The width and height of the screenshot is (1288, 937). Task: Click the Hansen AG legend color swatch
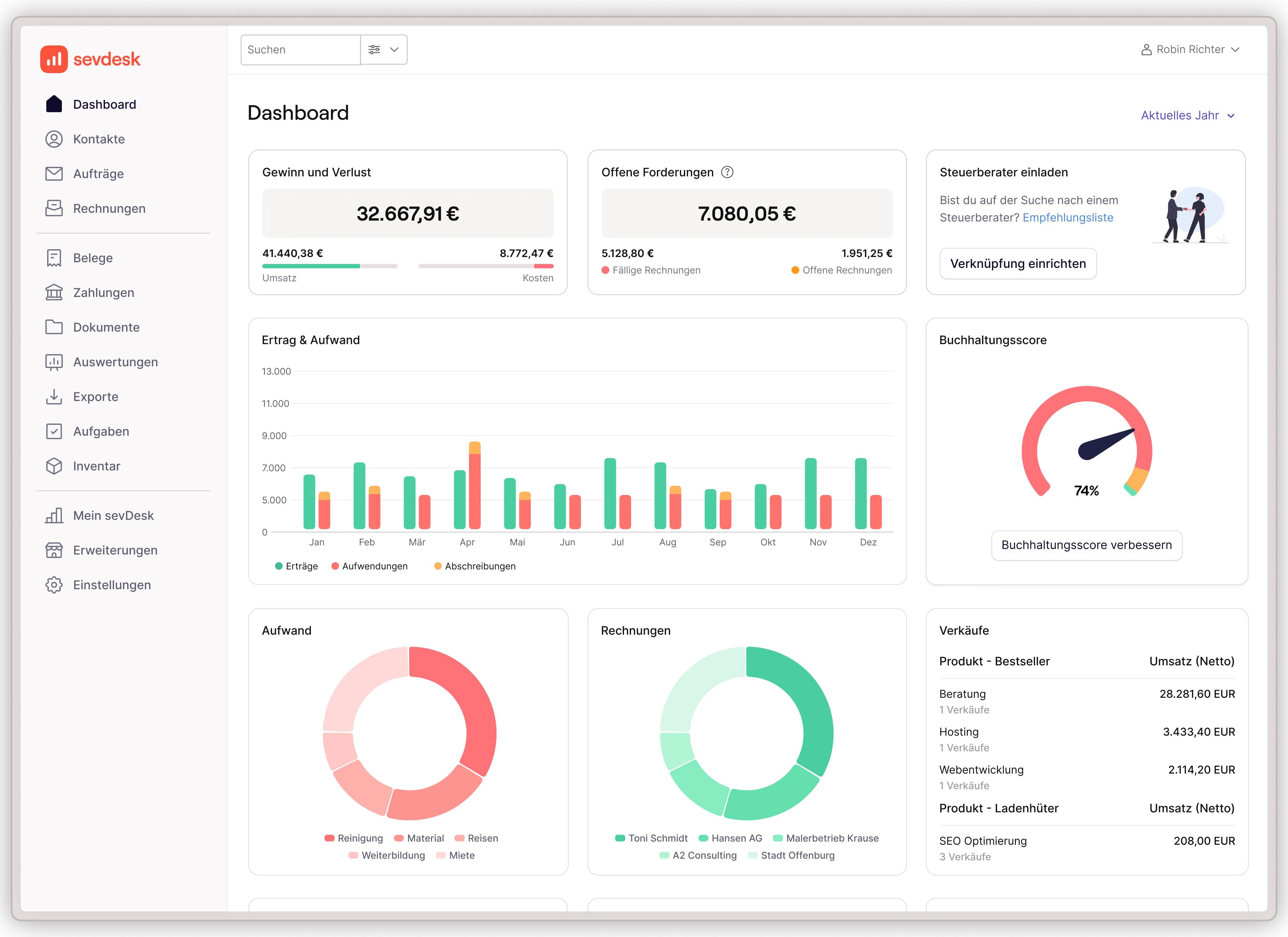pos(703,838)
